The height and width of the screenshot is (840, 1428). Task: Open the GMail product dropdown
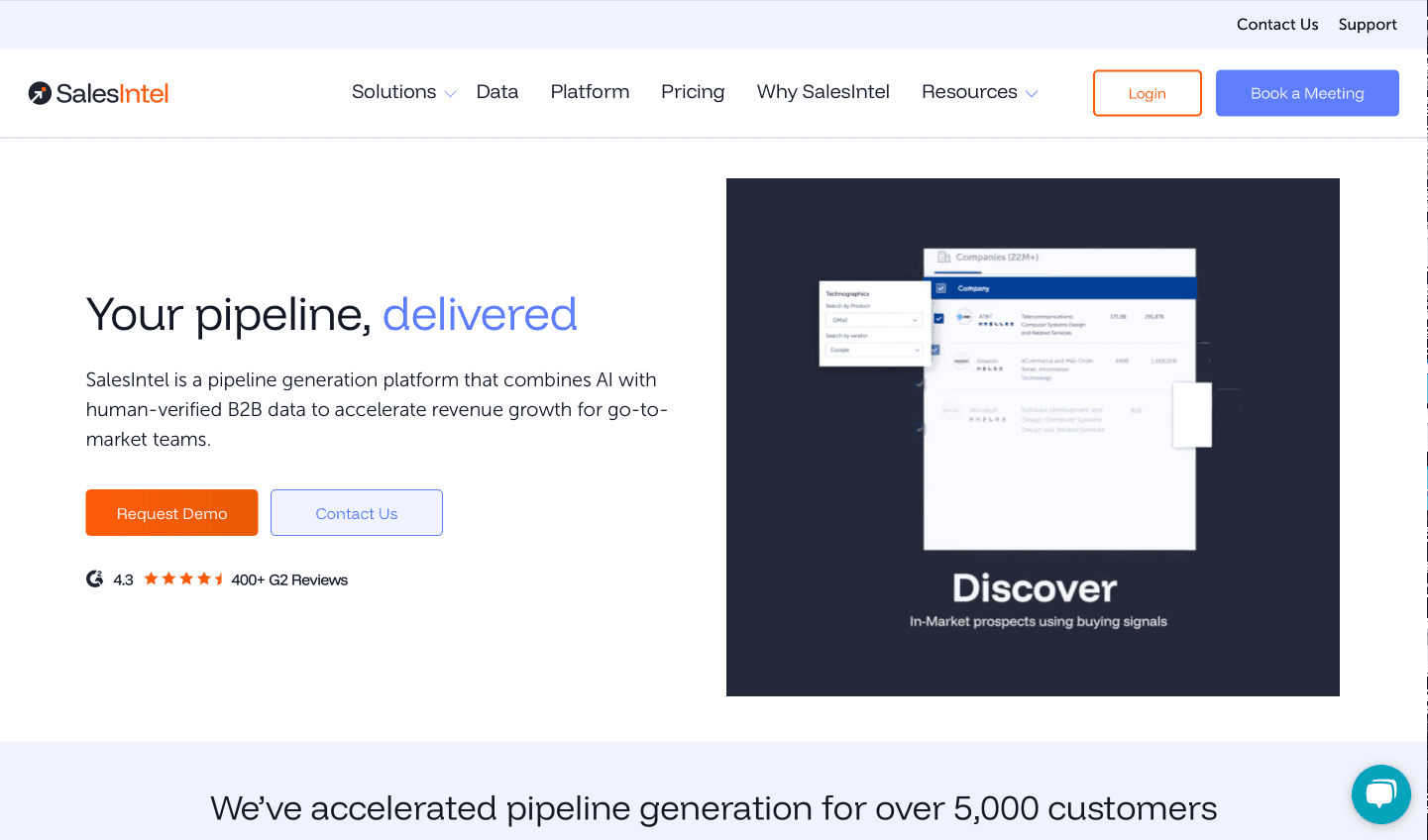click(x=874, y=320)
